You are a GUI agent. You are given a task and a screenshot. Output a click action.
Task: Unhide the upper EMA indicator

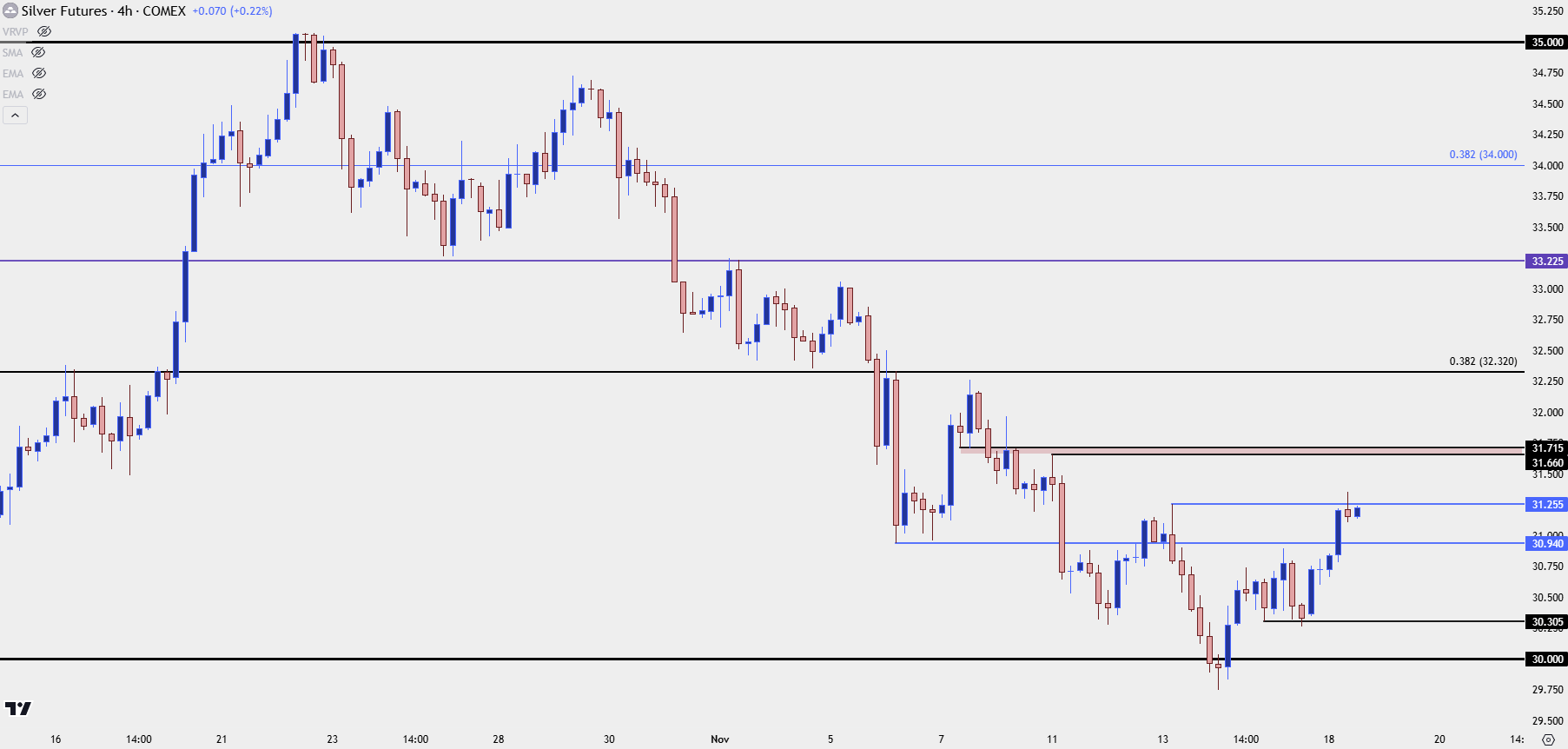click(x=39, y=73)
